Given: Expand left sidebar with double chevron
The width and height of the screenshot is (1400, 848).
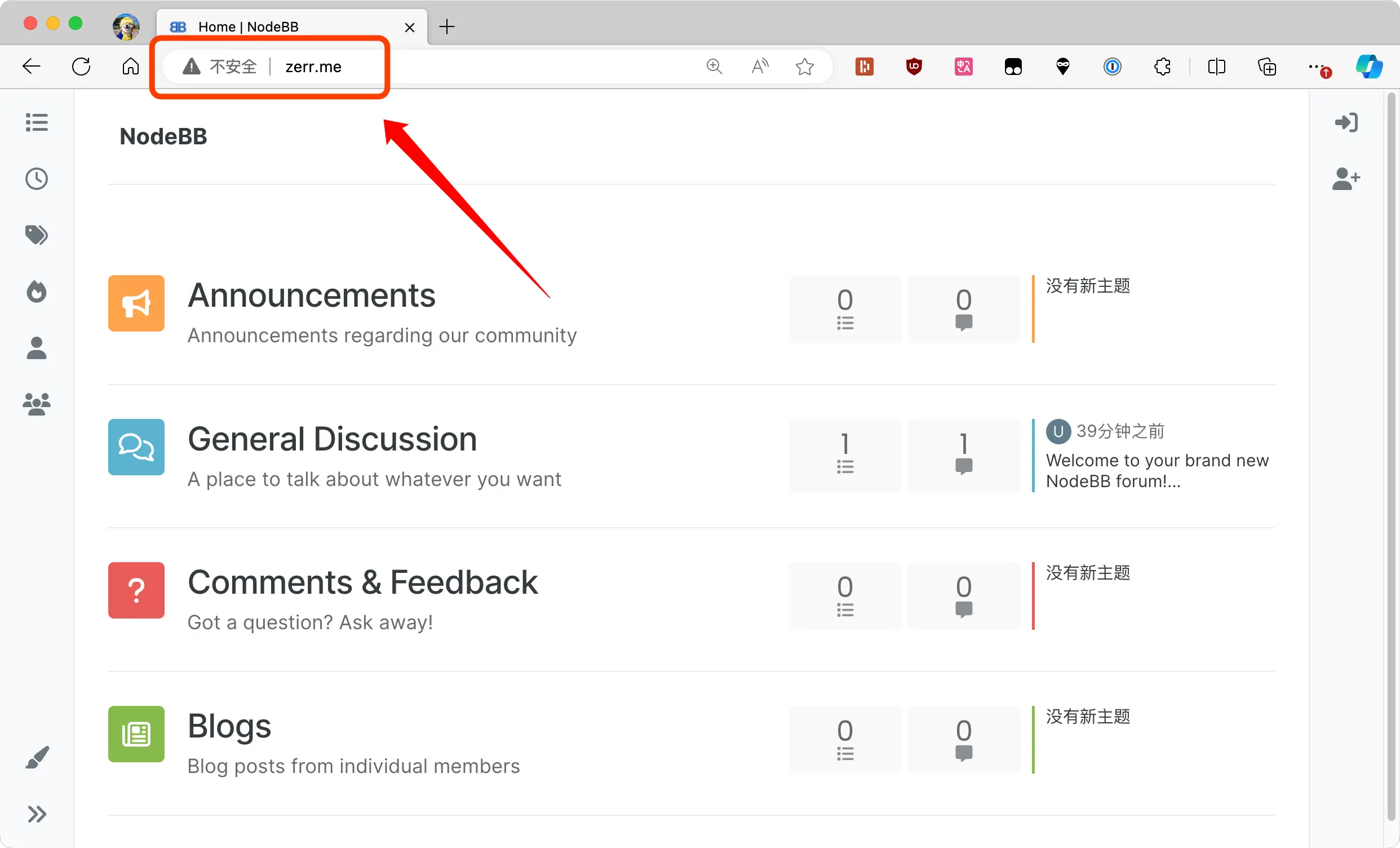Looking at the screenshot, I should pos(37,815).
